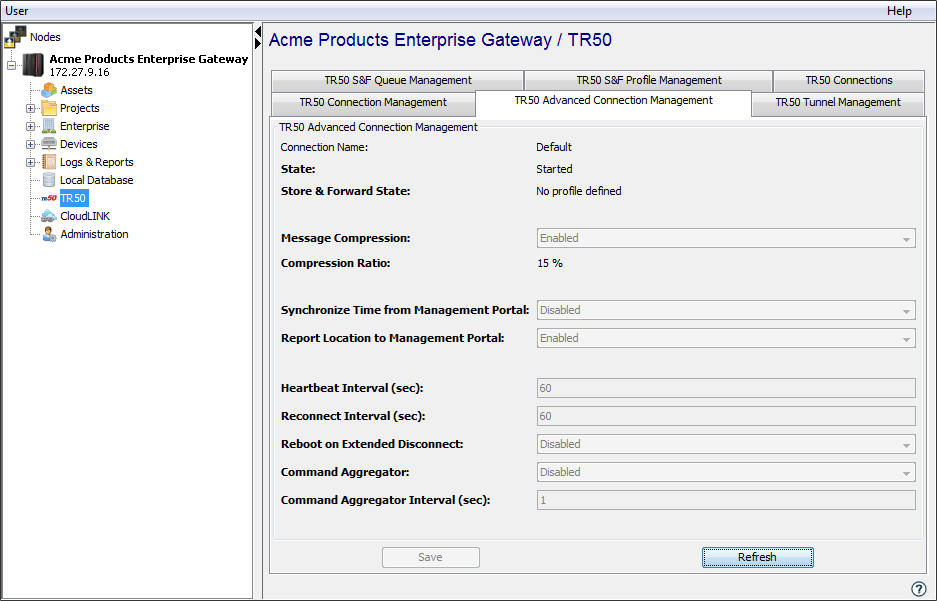Click the IP address 172.27.9.16
Screen dimensions: 937x601
click(x=79, y=72)
